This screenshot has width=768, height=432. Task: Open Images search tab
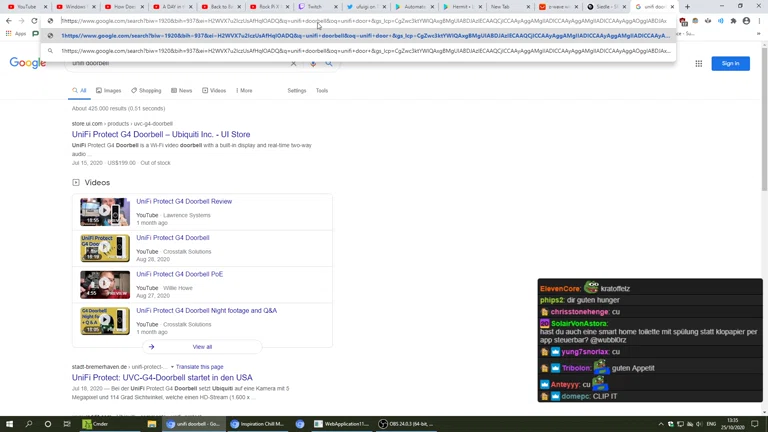click(x=108, y=91)
